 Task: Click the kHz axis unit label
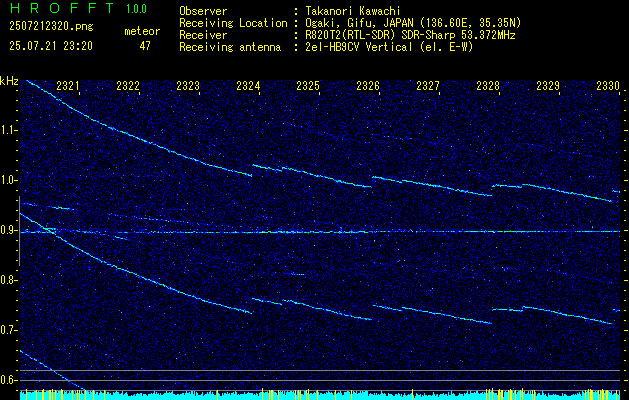click(9, 81)
